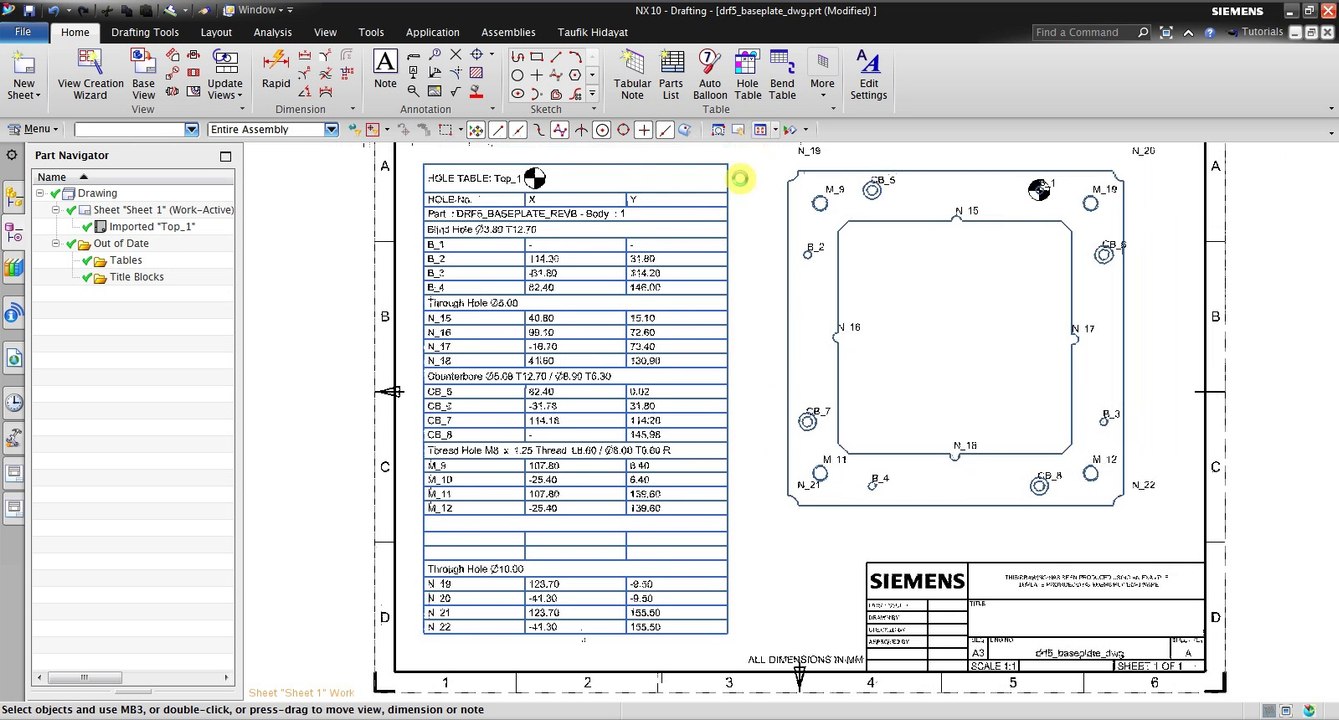Screen dimensions: 1339x720
Task: Click the Resource Bar settings gear
Action: pos(12,155)
